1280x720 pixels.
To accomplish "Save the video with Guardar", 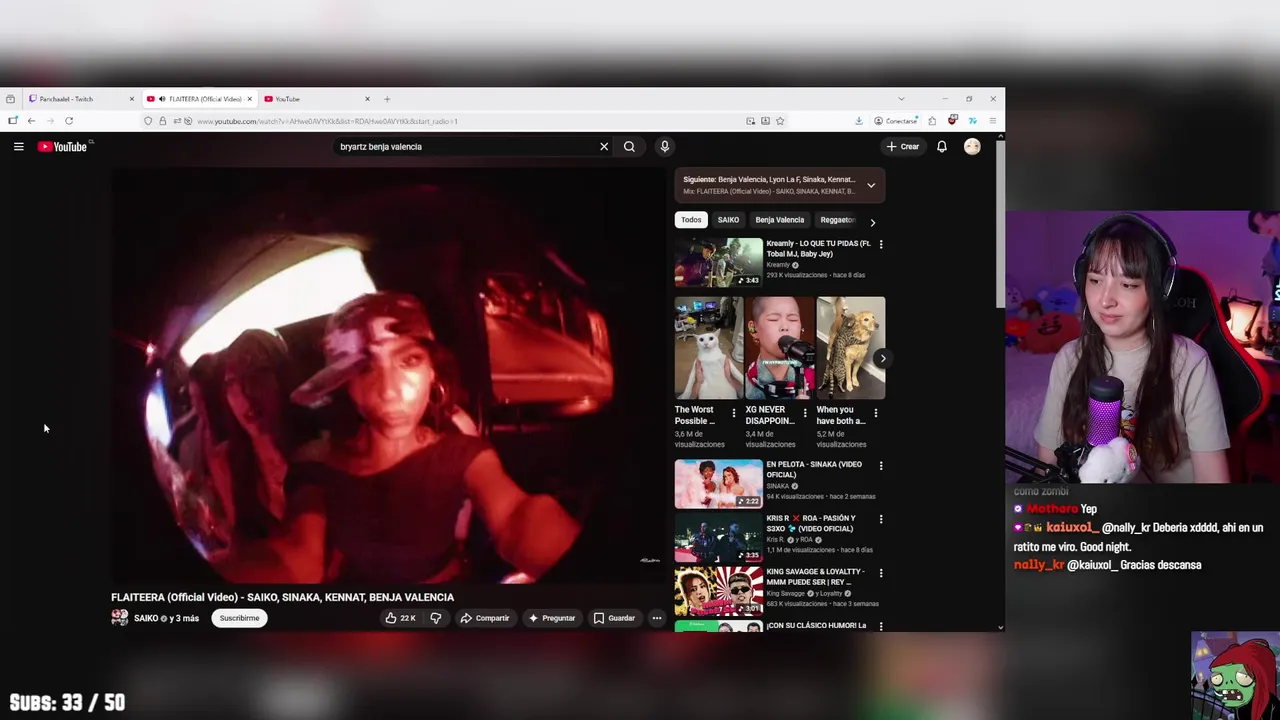I will [x=614, y=618].
